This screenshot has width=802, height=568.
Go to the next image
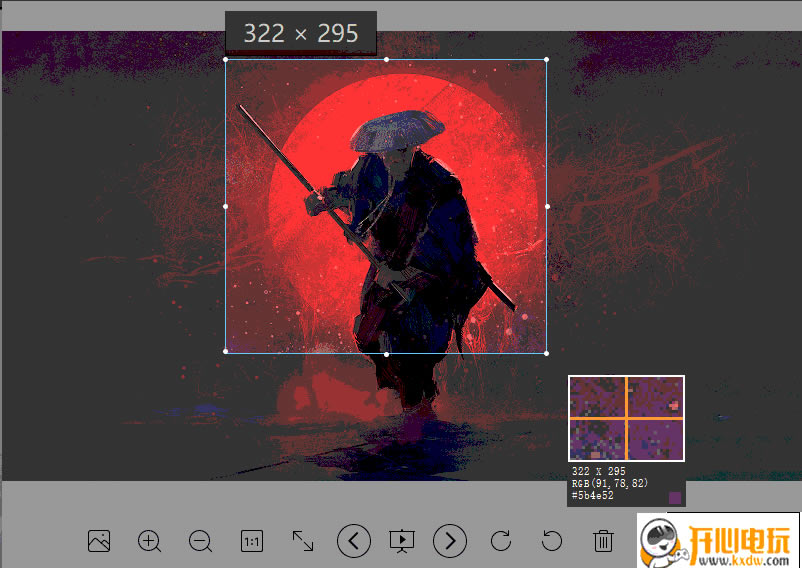tap(450, 541)
